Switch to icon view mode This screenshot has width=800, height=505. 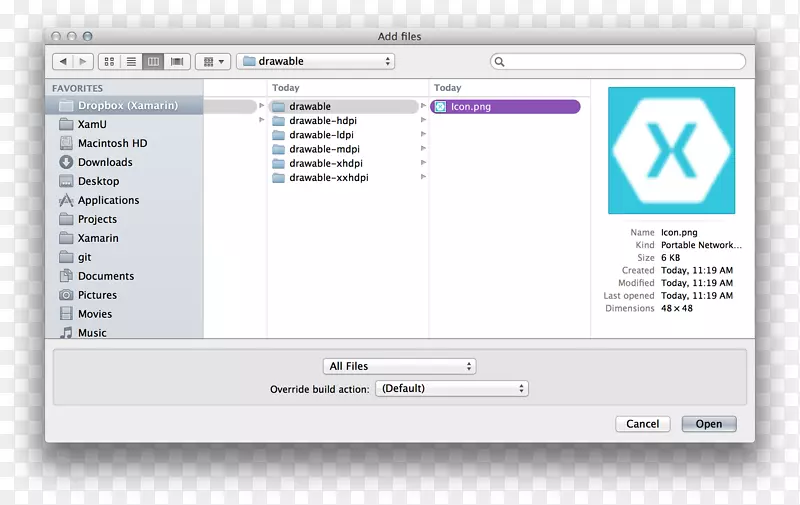point(110,62)
